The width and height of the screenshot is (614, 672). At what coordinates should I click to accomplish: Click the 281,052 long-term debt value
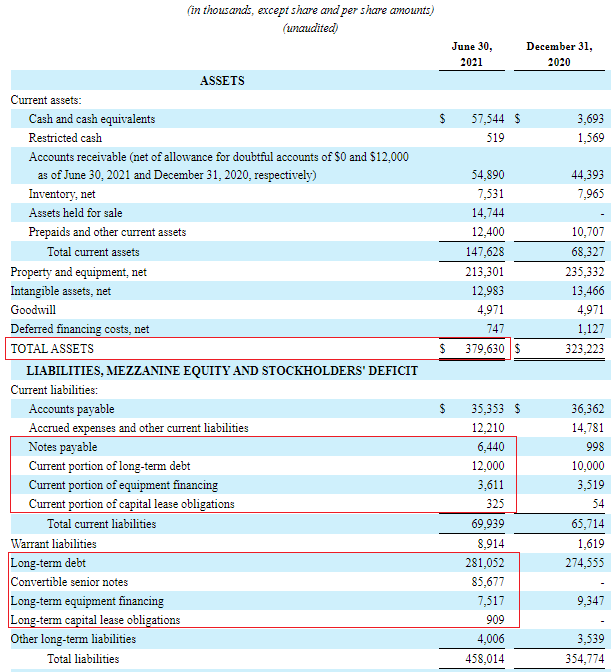[485, 563]
